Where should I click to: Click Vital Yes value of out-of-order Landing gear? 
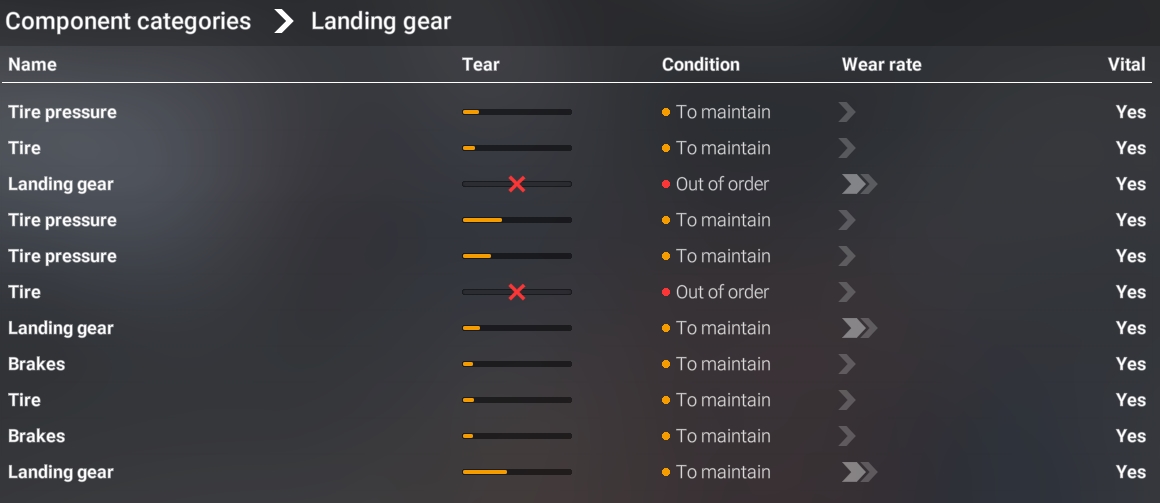tap(1130, 184)
